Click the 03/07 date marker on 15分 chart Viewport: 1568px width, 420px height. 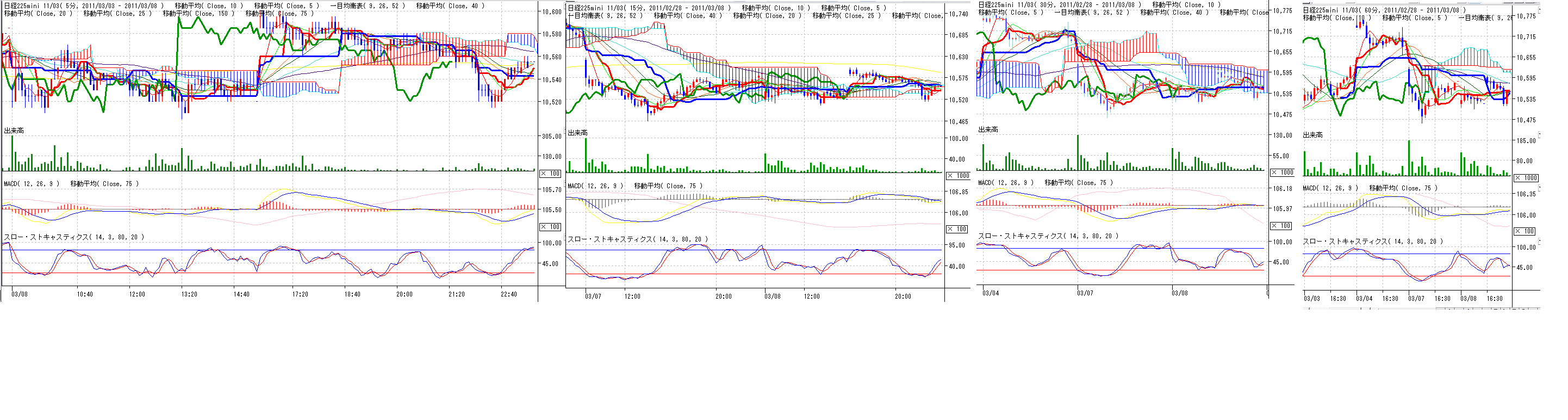[593, 297]
